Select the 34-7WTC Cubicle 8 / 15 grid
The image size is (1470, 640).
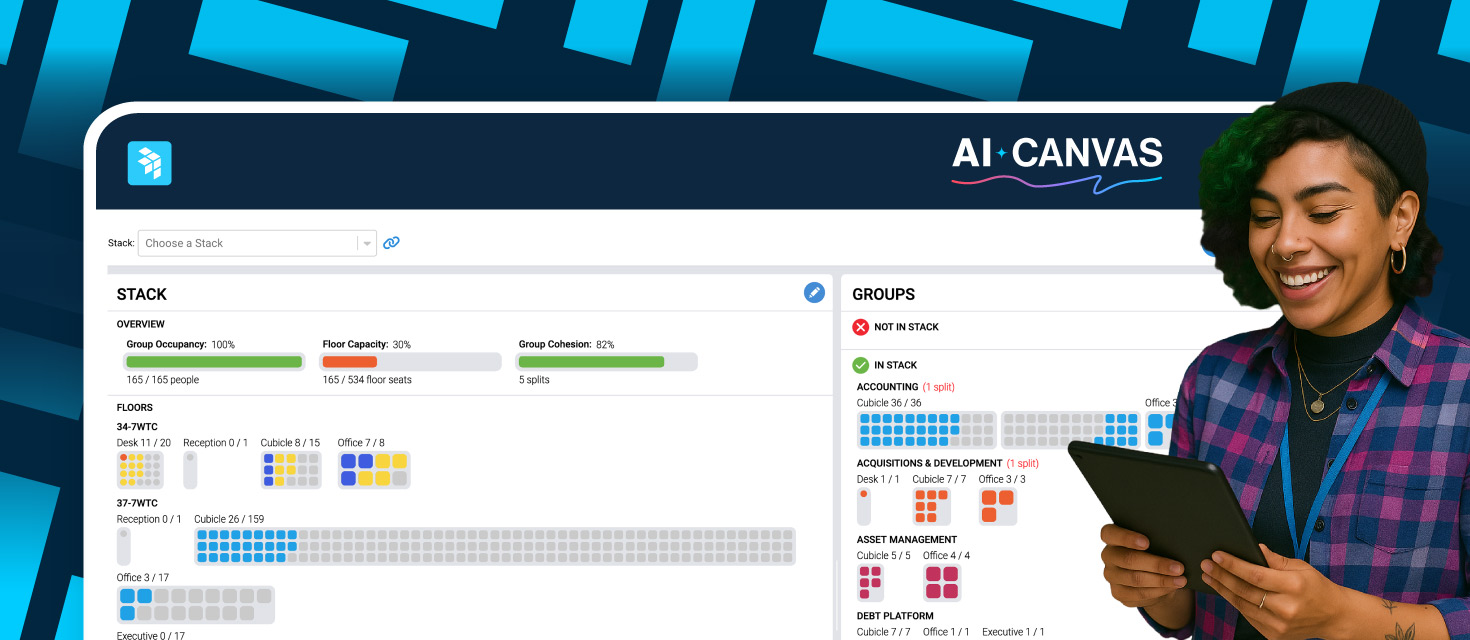tap(291, 469)
